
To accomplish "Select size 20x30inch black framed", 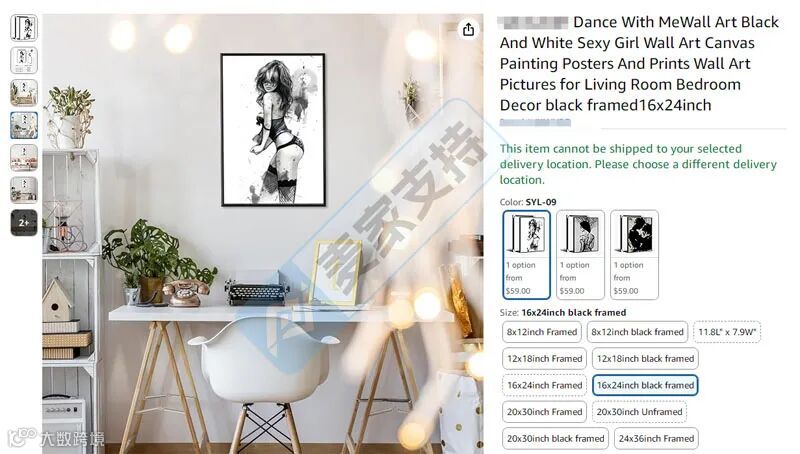I will (556, 439).
